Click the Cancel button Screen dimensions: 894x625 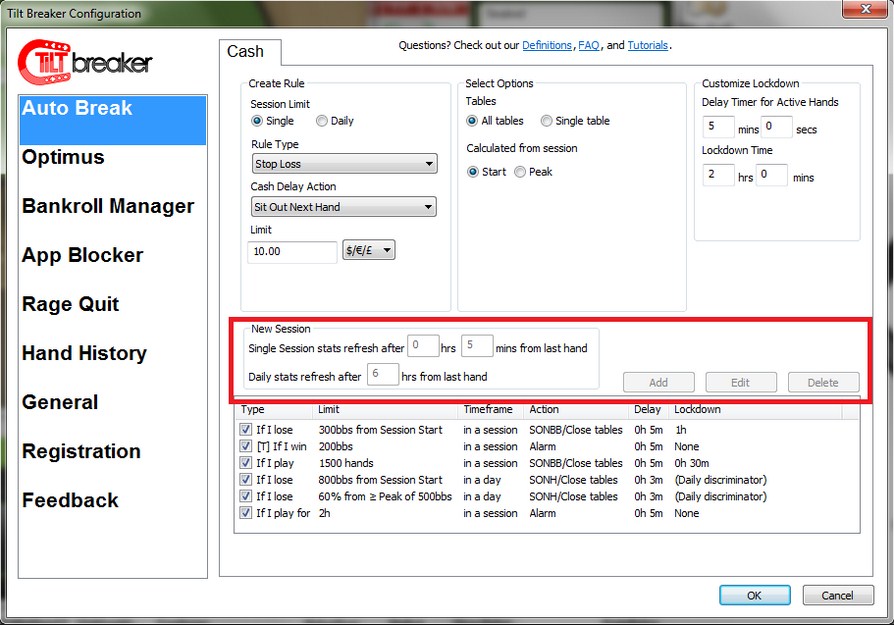[x=837, y=595]
